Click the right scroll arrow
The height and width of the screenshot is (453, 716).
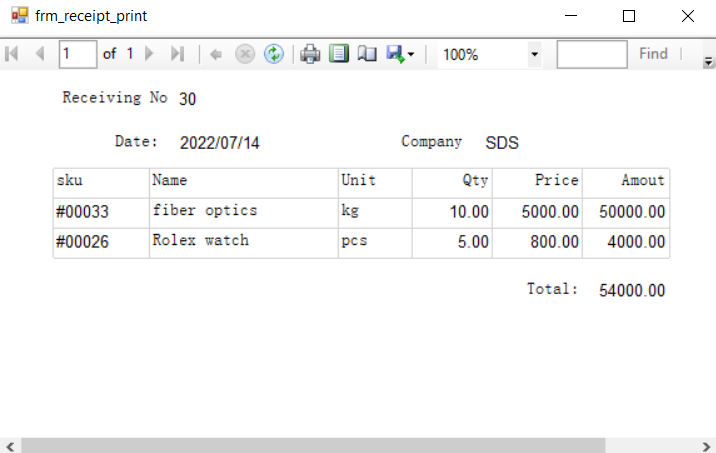[x=707, y=445]
